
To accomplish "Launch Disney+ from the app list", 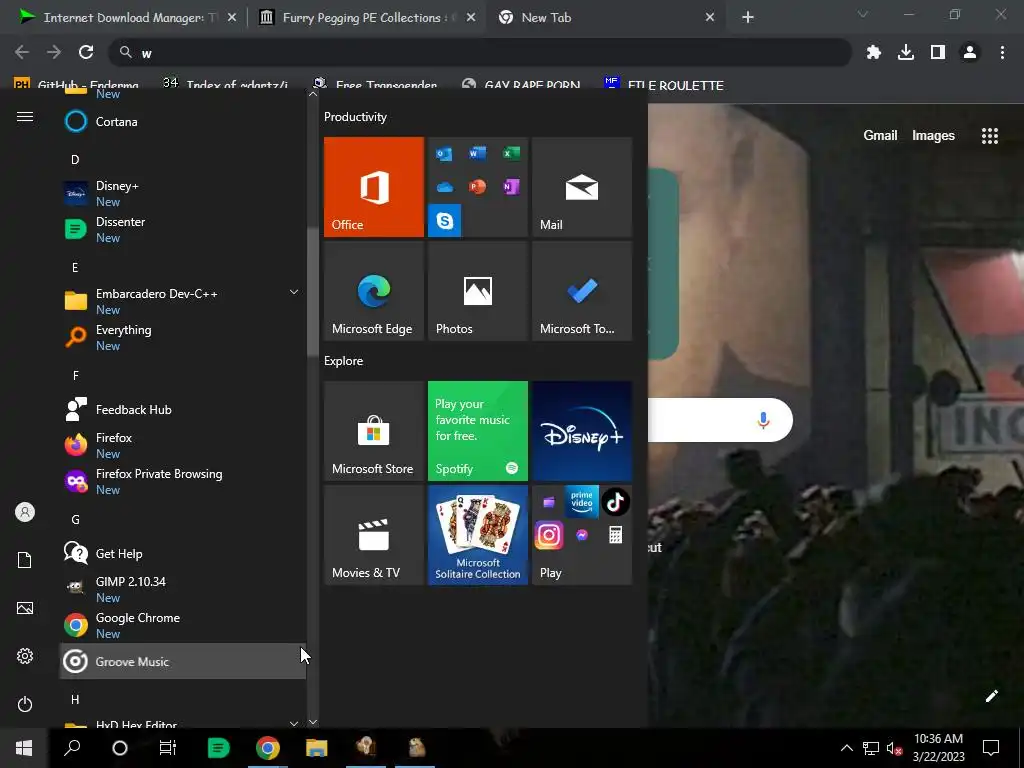I will click(x=183, y=194).
